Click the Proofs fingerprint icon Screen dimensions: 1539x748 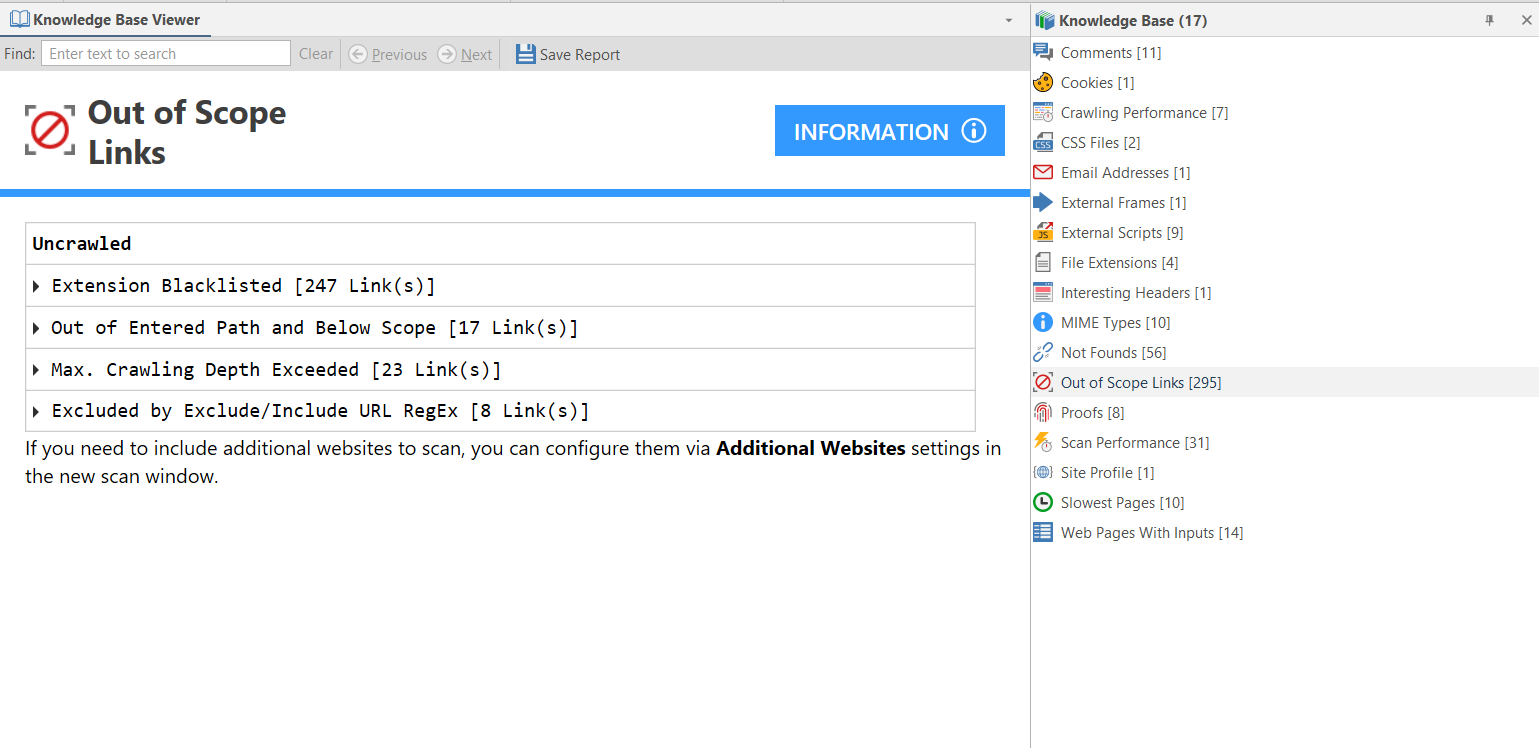click(x=1042, y=412)
